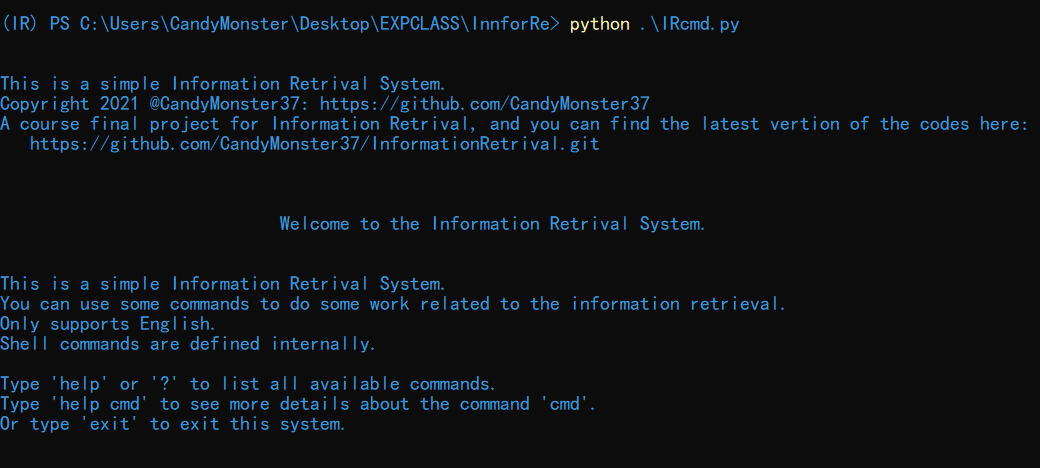This screenshot has height=468, width=1040.
Task: Click 'Copyright 2021 @CandyMonster37' text
Action: pos(155,104)
